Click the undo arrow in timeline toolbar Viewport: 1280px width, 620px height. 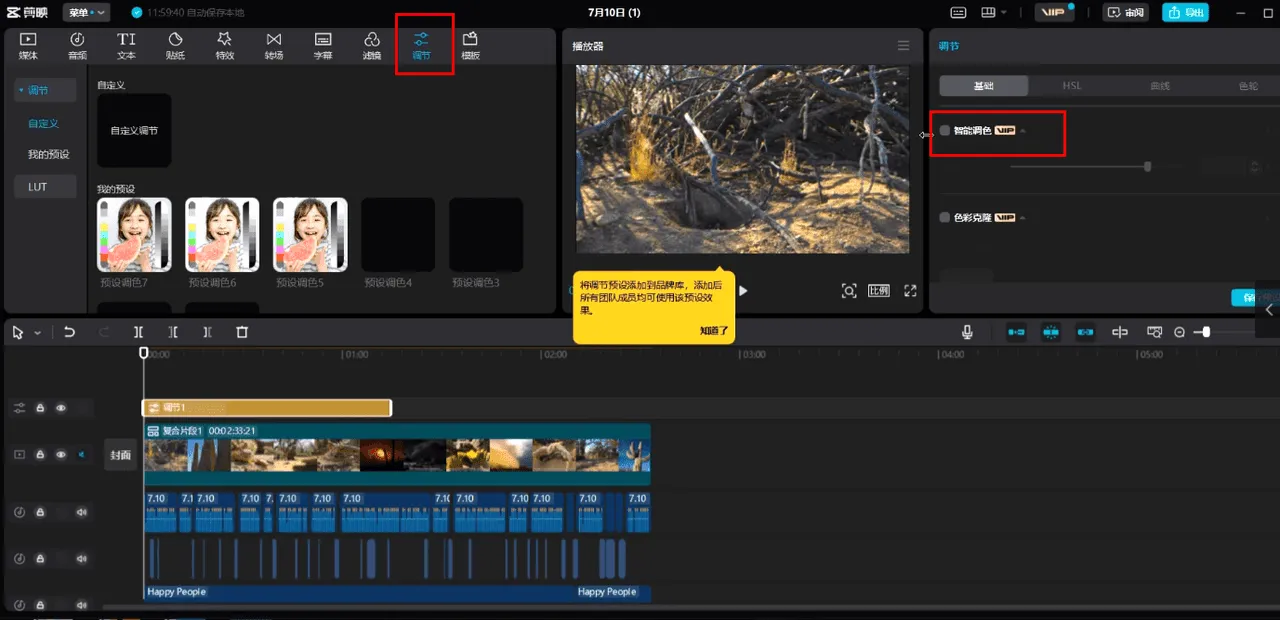point(70,332)
